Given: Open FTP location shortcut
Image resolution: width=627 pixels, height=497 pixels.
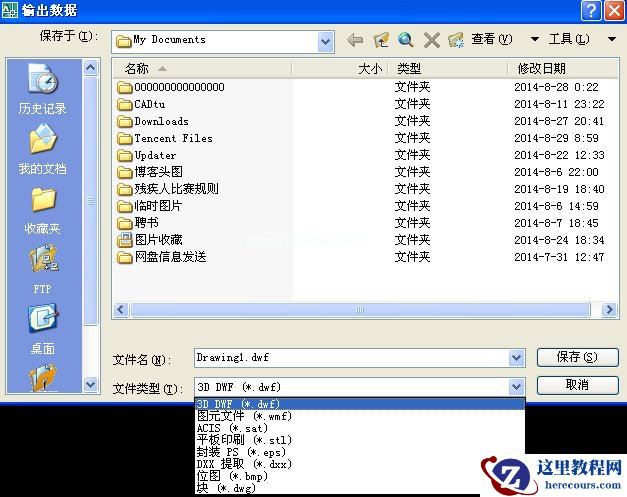Looking at the screenshot, I should 43,270.
